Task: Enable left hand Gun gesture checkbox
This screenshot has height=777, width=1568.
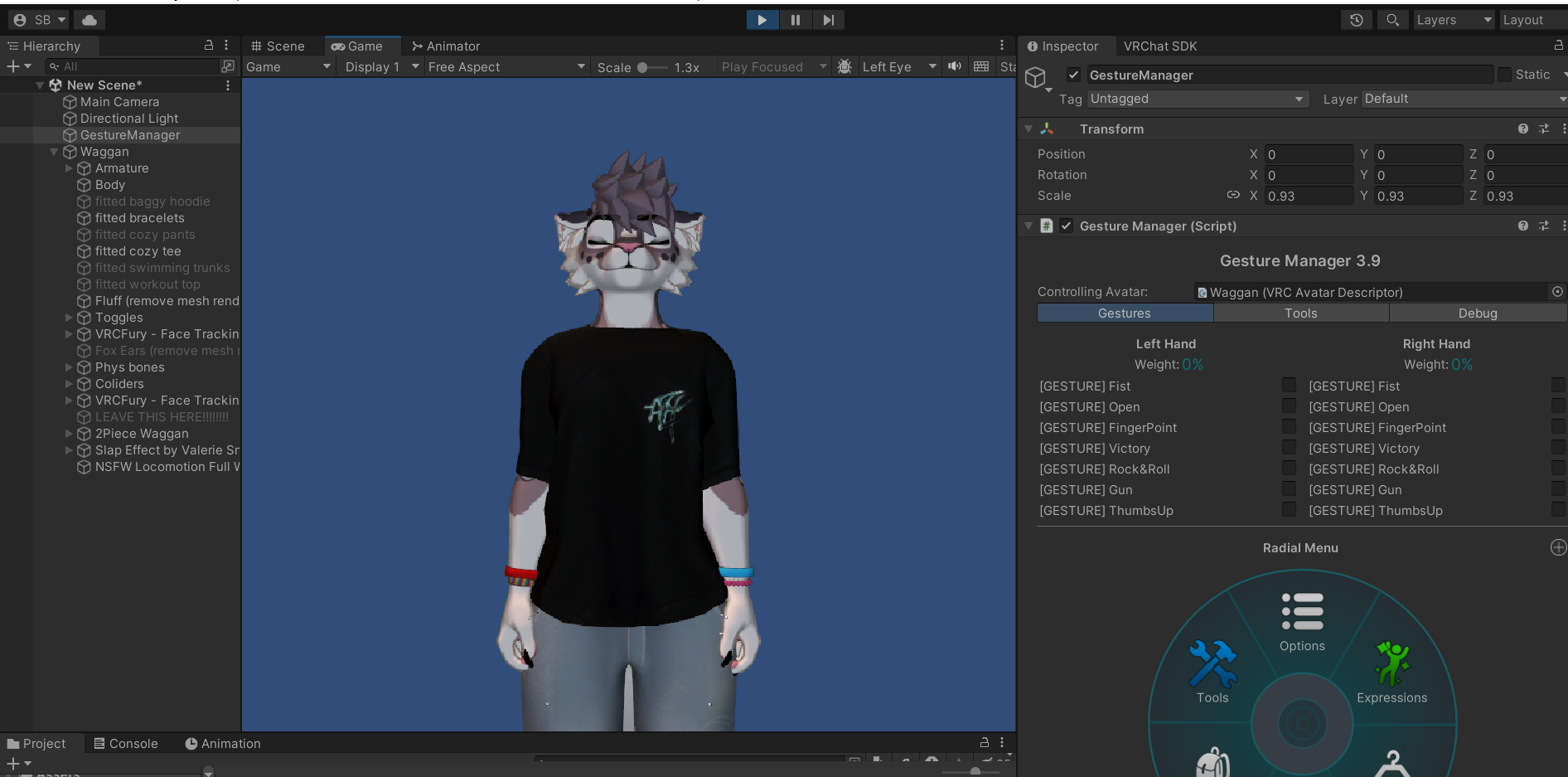Action: tap(1289, 488)
